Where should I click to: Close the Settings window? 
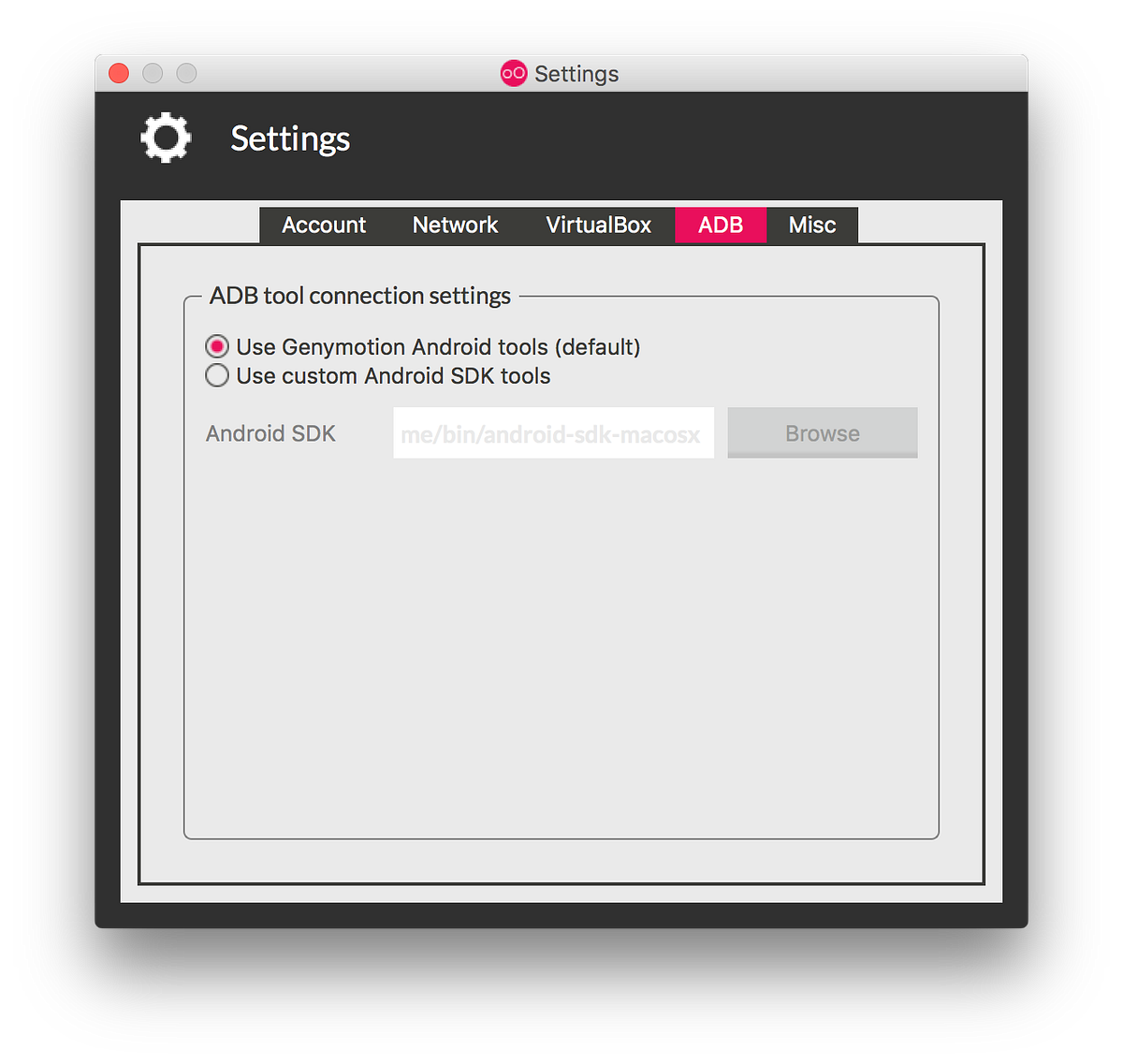118,72
